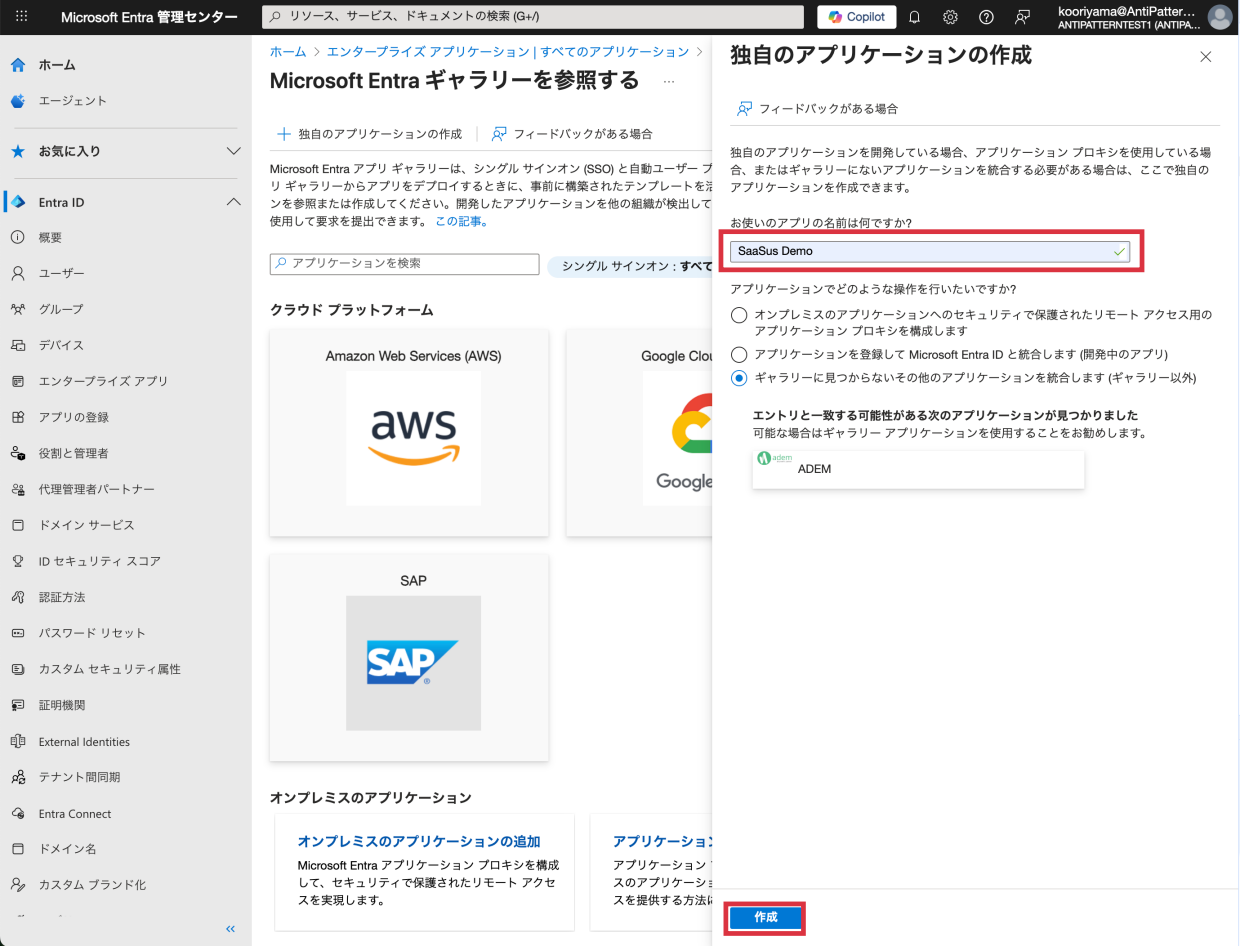Click the ドメイン名 icon
The image size is (1240, 946).
[x=17, y=849]
